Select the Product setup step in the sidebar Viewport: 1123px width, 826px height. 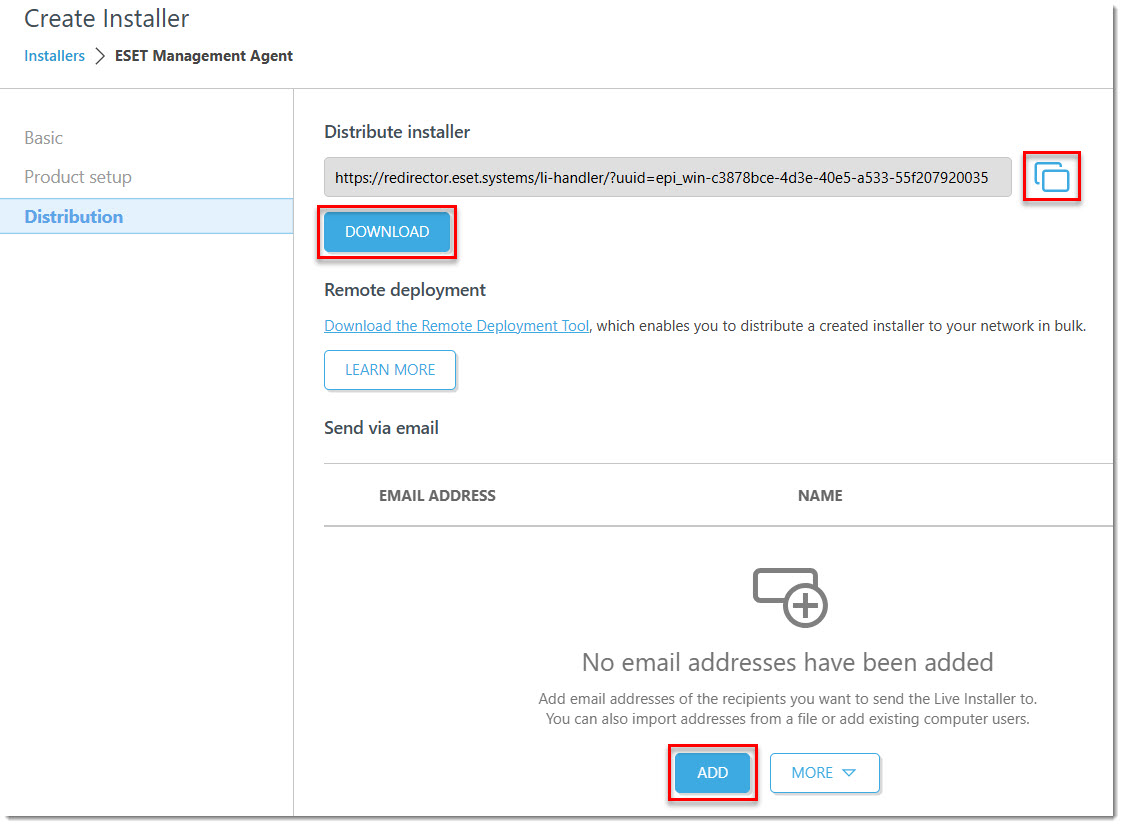[x=78, y=177]
